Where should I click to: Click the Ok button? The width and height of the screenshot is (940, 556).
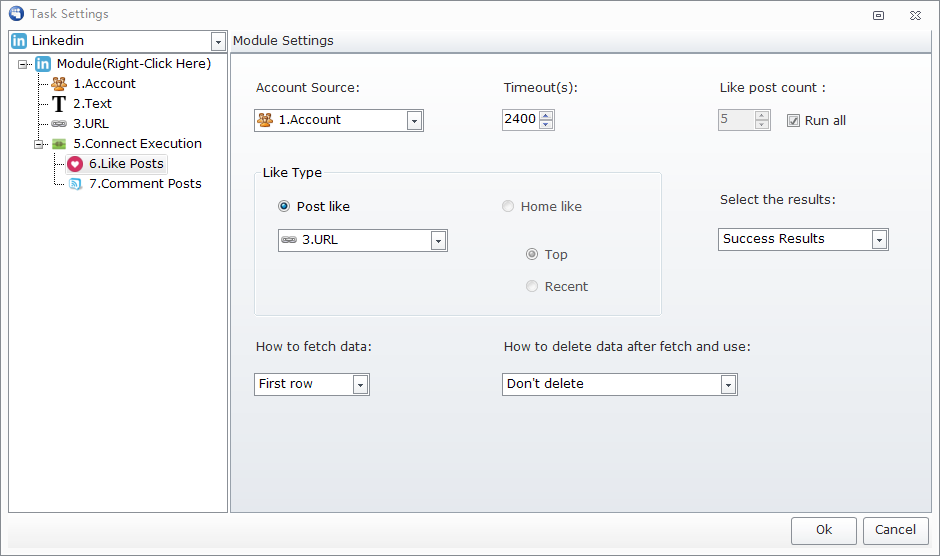823,530
